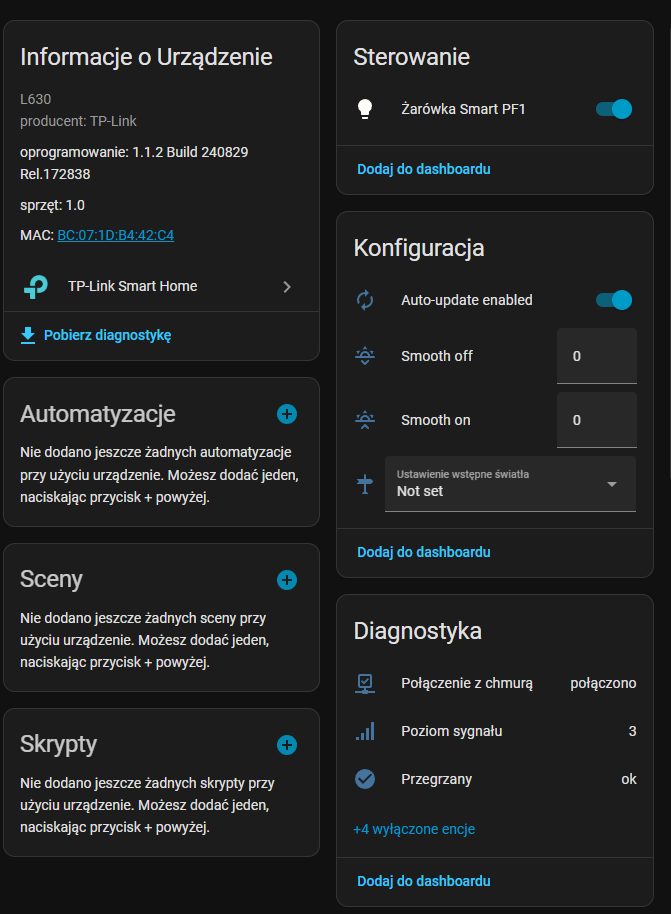Click the L630 model name
Viewport: 671px width, 914px height.
point(36,99)
